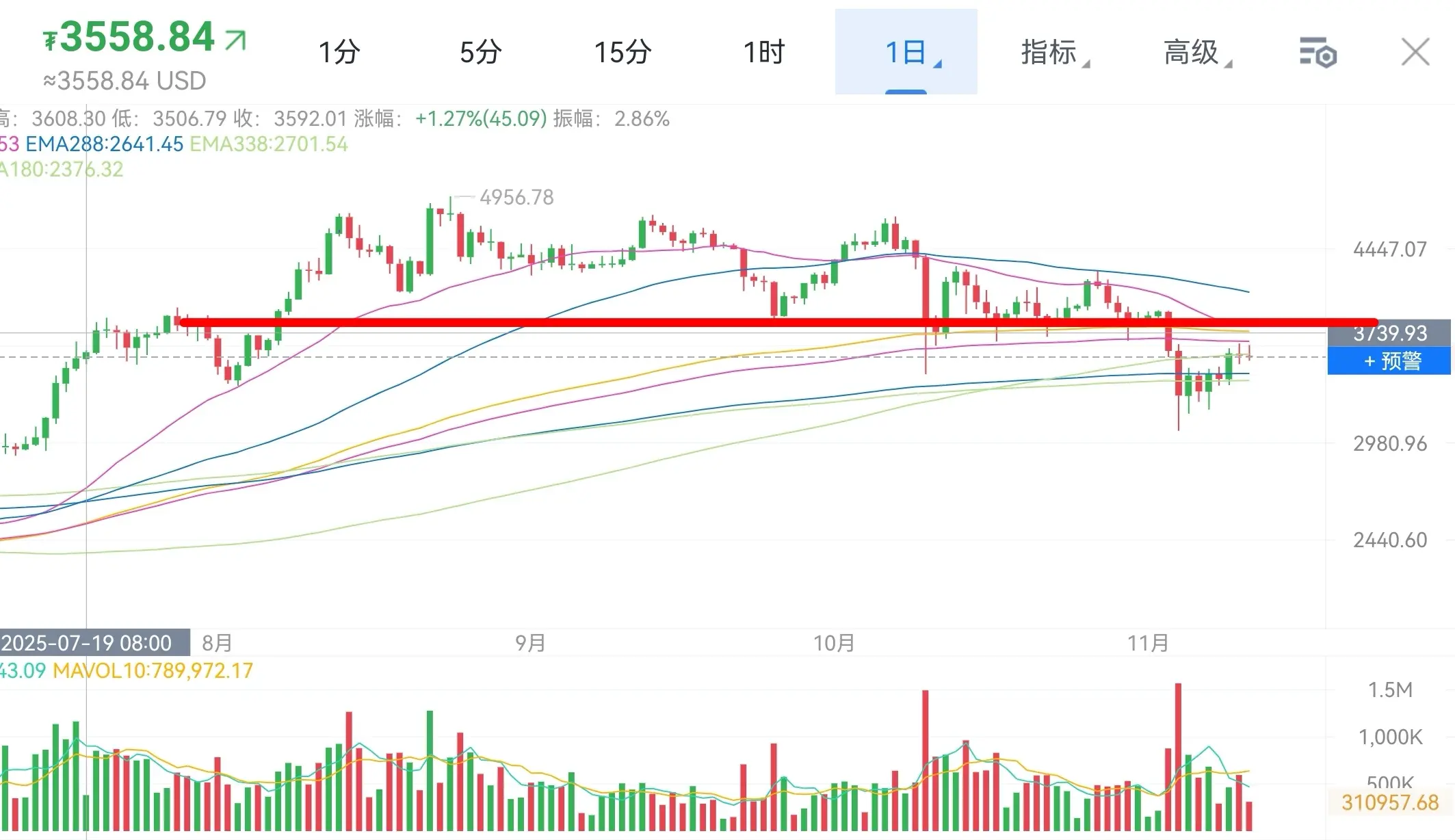The image size is (1455, 840).
Task: Click the EMA288 indicator label
Action: coord(105,144)
